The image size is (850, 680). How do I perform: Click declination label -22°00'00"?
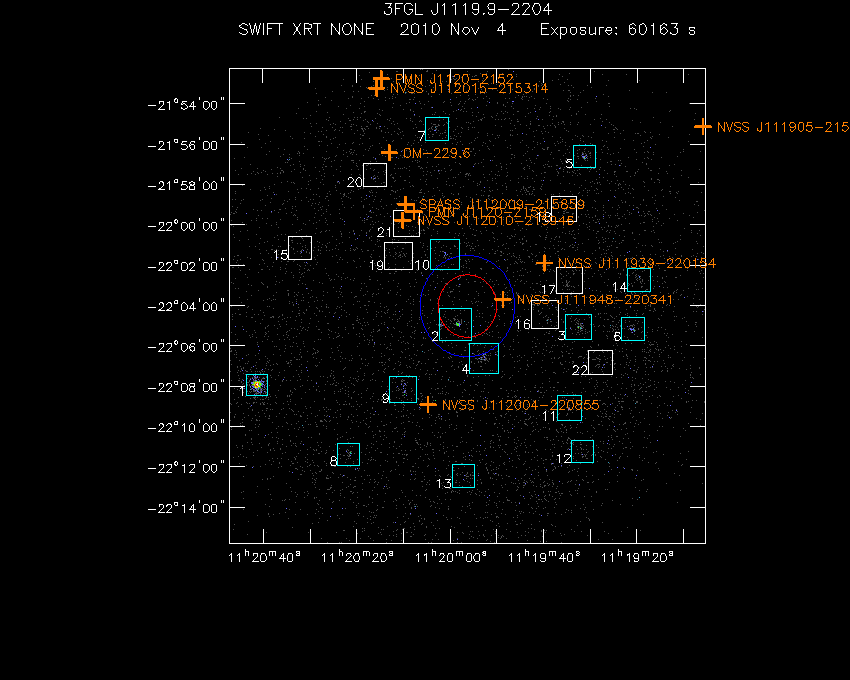click(x=185, y=226)
